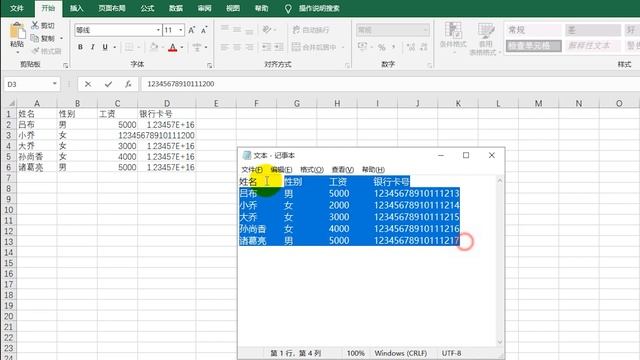
Task: Open underline style dropdown arrow
Action: click(x=115, y=47)
